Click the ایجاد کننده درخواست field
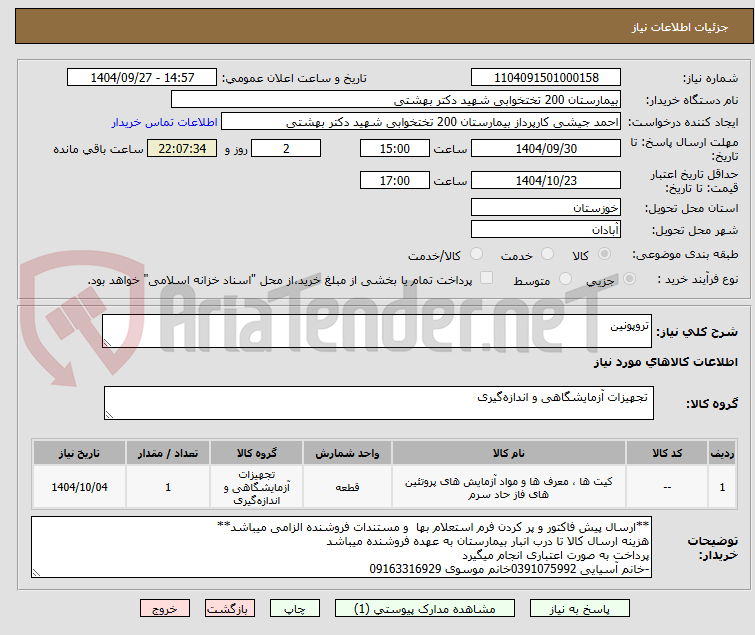Viewport: 755px width, 635px height. coord(421,122)
